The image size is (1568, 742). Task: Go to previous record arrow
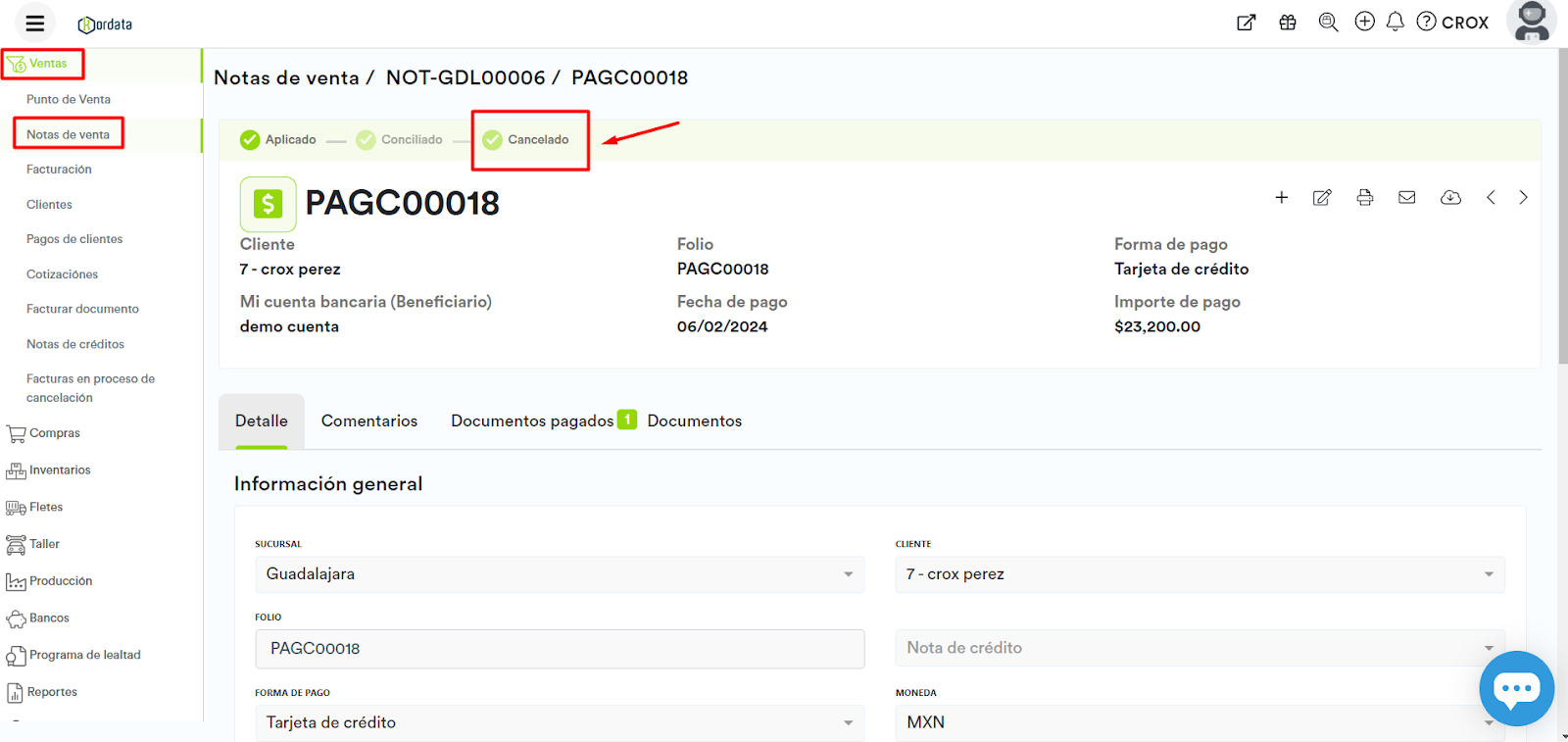tap(1491, 198)
